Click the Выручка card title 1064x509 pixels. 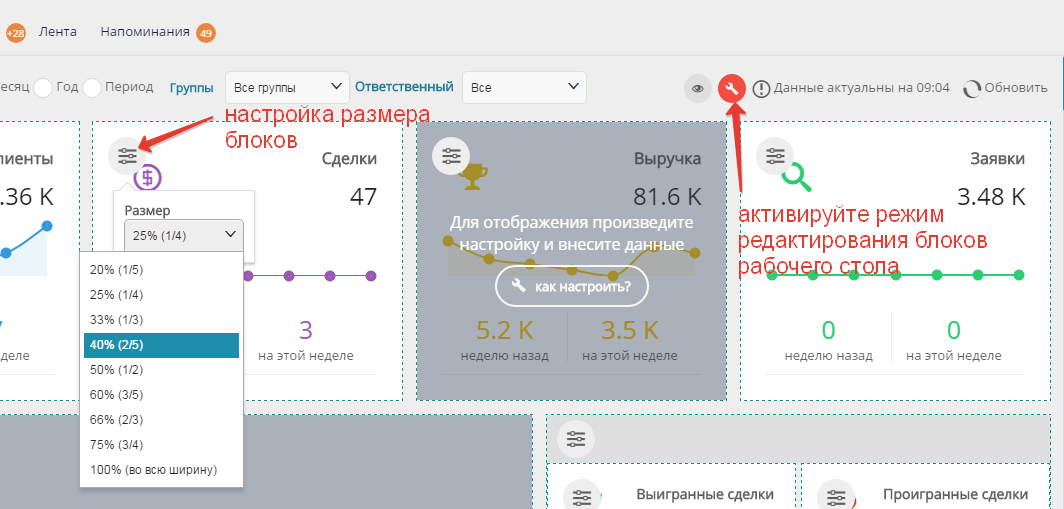click(x=668, y=159)
